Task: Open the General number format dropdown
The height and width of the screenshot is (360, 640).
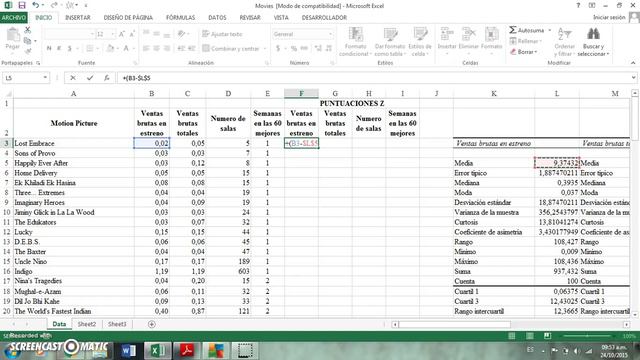Action: tap(330, 34)
